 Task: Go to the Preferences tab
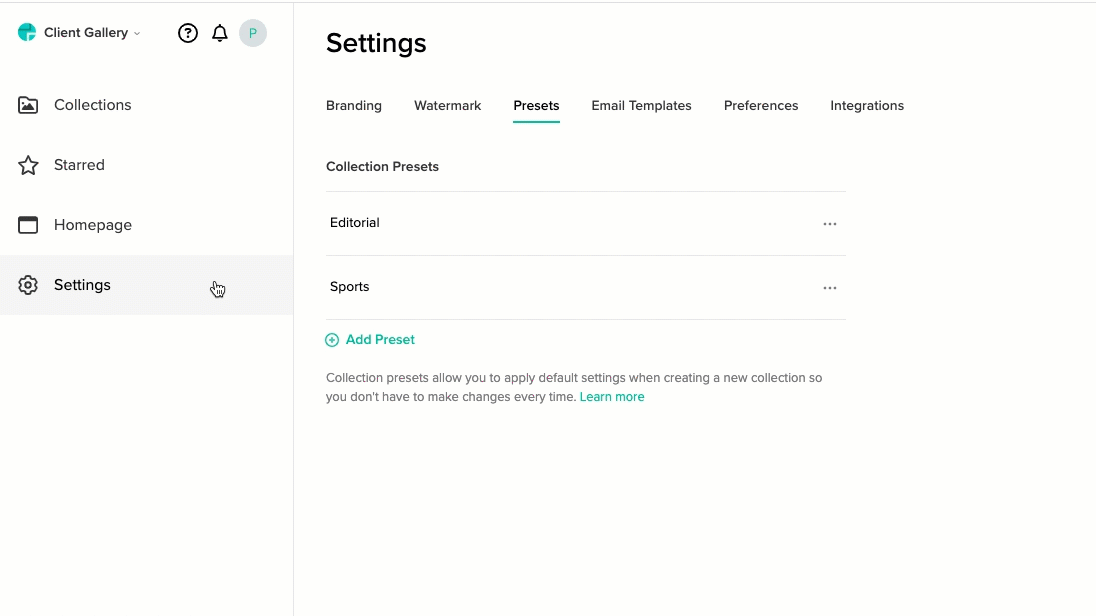(761, 106)
